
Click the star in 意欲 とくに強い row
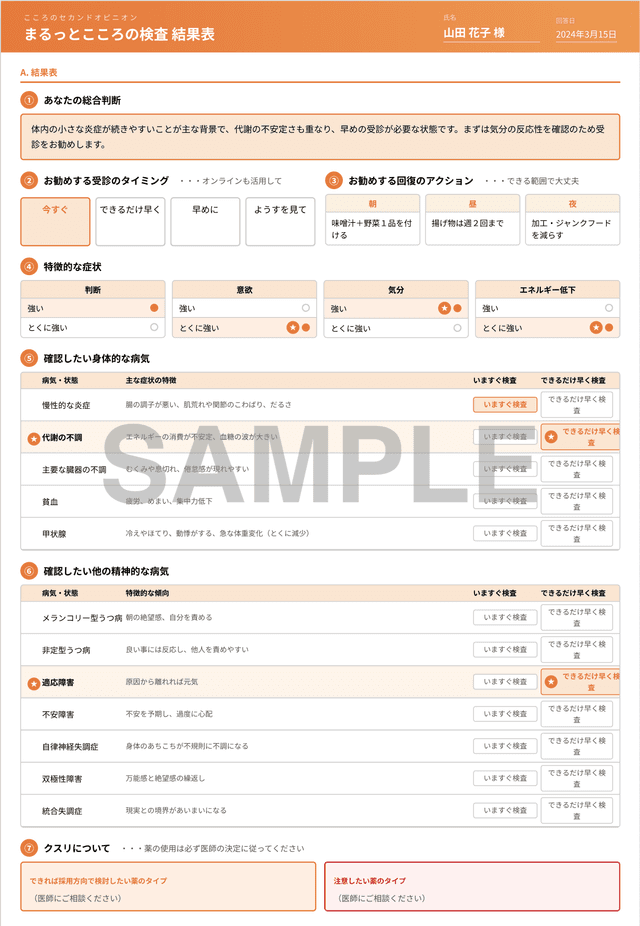(292, 327)
